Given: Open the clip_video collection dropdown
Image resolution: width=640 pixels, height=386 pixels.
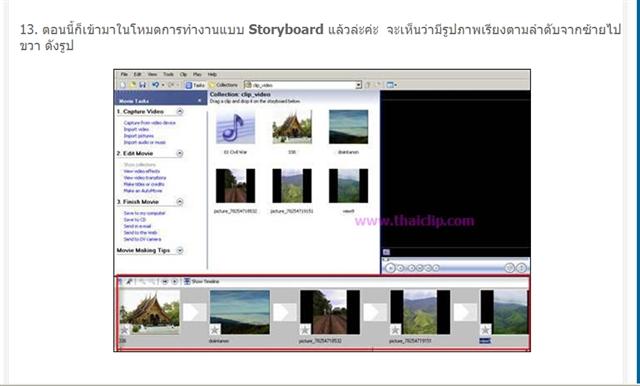Looking at the screenshot, I should pyautogui.click(x=358, y=85).
